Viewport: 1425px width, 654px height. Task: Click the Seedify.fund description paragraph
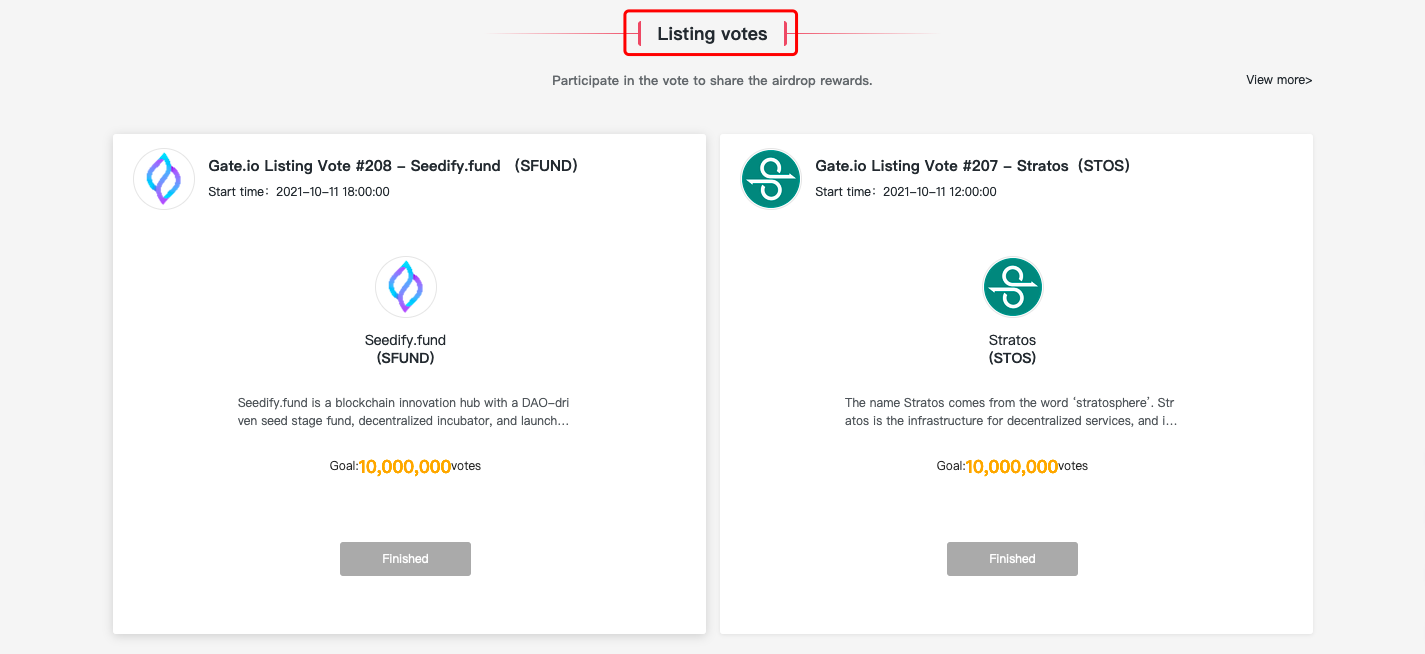click(404, 412)
